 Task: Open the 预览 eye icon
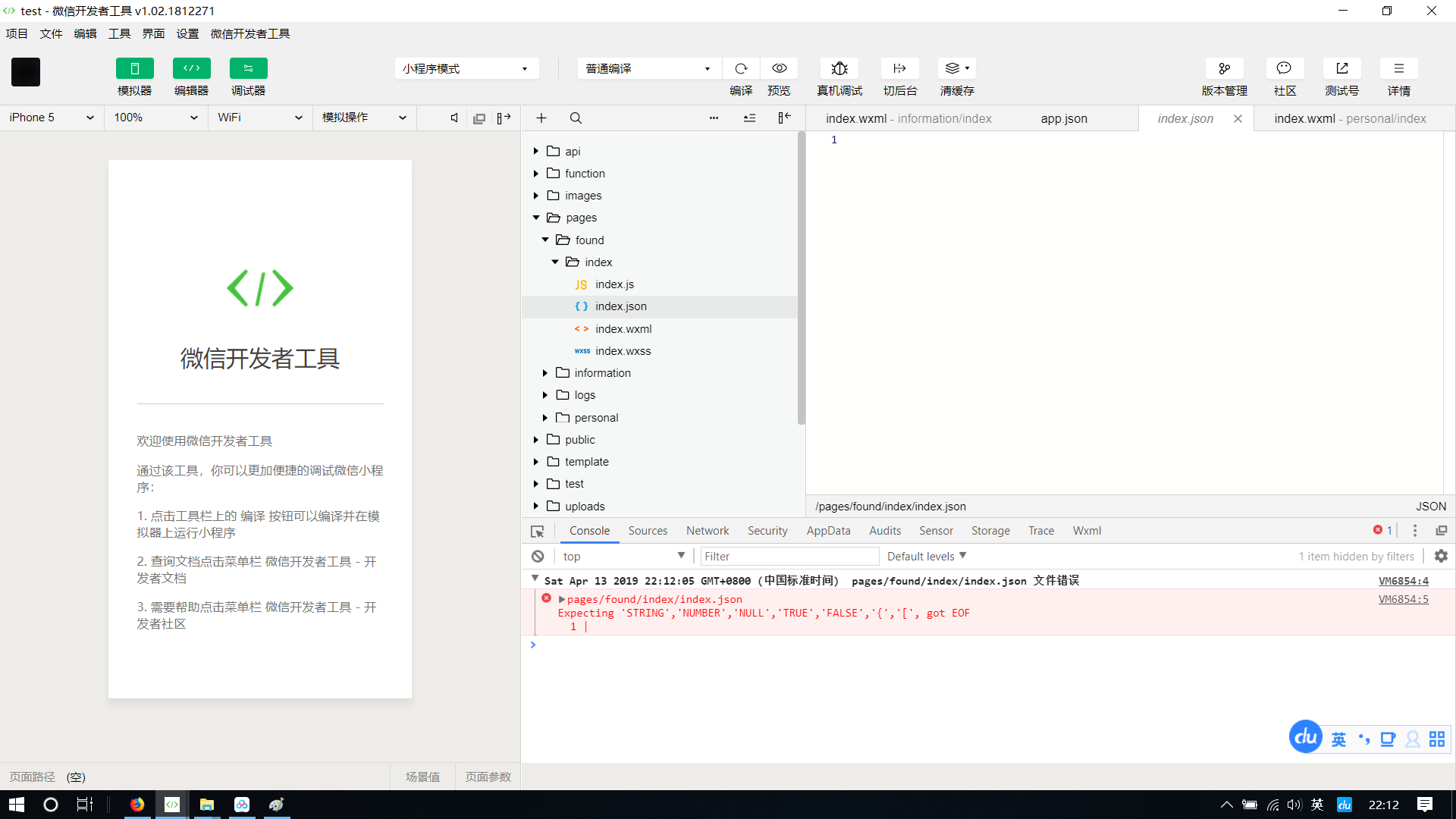coord(779,68)
